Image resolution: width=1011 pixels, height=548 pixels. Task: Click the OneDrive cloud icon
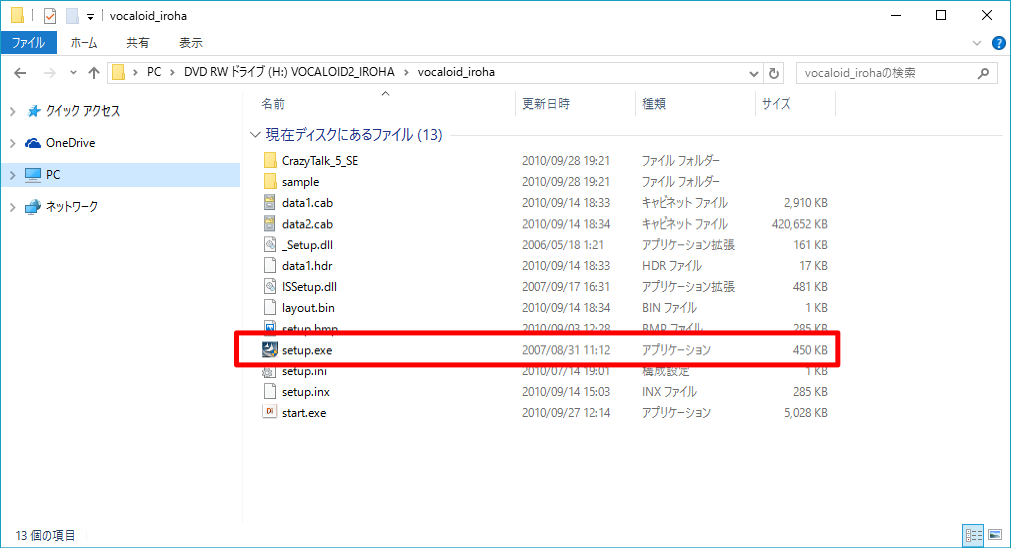pyautogui.click(x=33, y=142)
